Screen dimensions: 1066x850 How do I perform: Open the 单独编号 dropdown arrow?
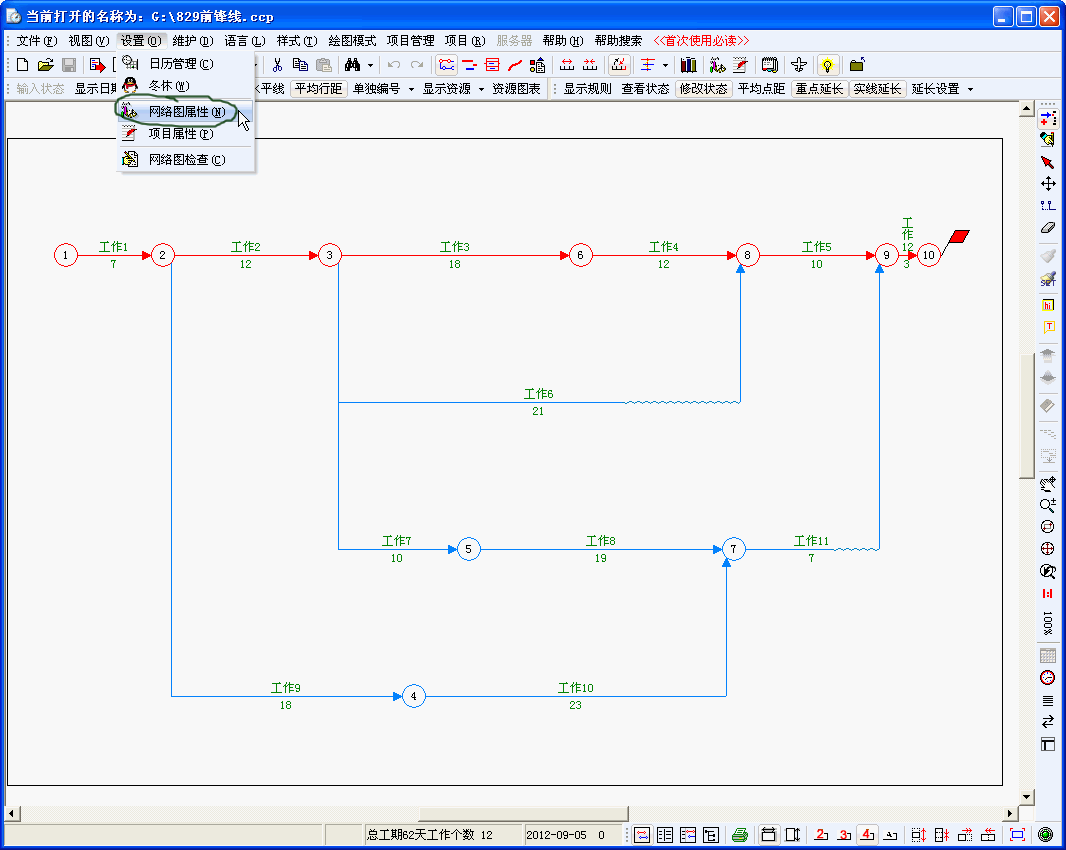tap(411, 89)
